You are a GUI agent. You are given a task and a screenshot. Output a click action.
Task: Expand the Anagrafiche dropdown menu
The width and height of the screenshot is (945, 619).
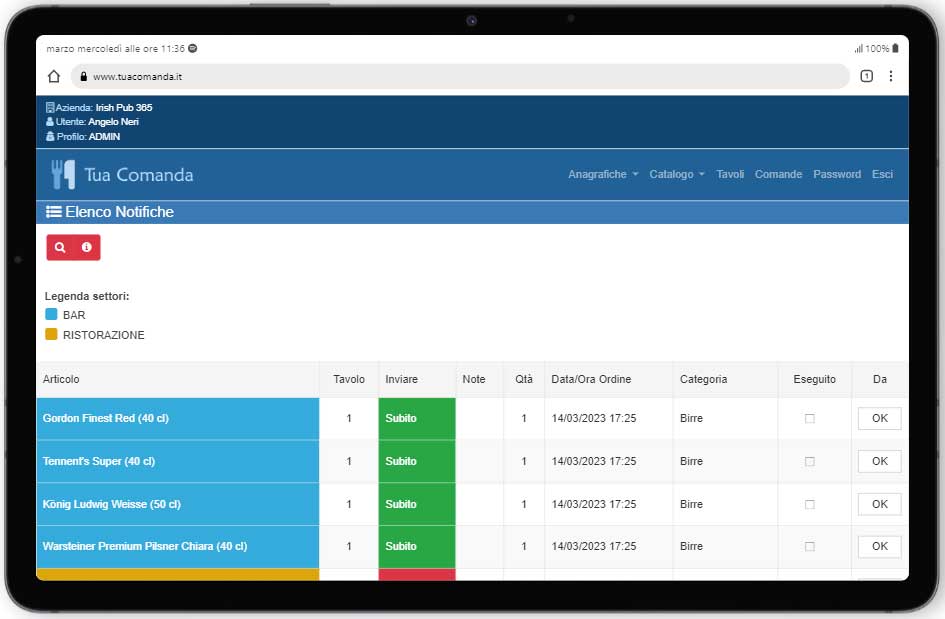(x=603, y=174)
